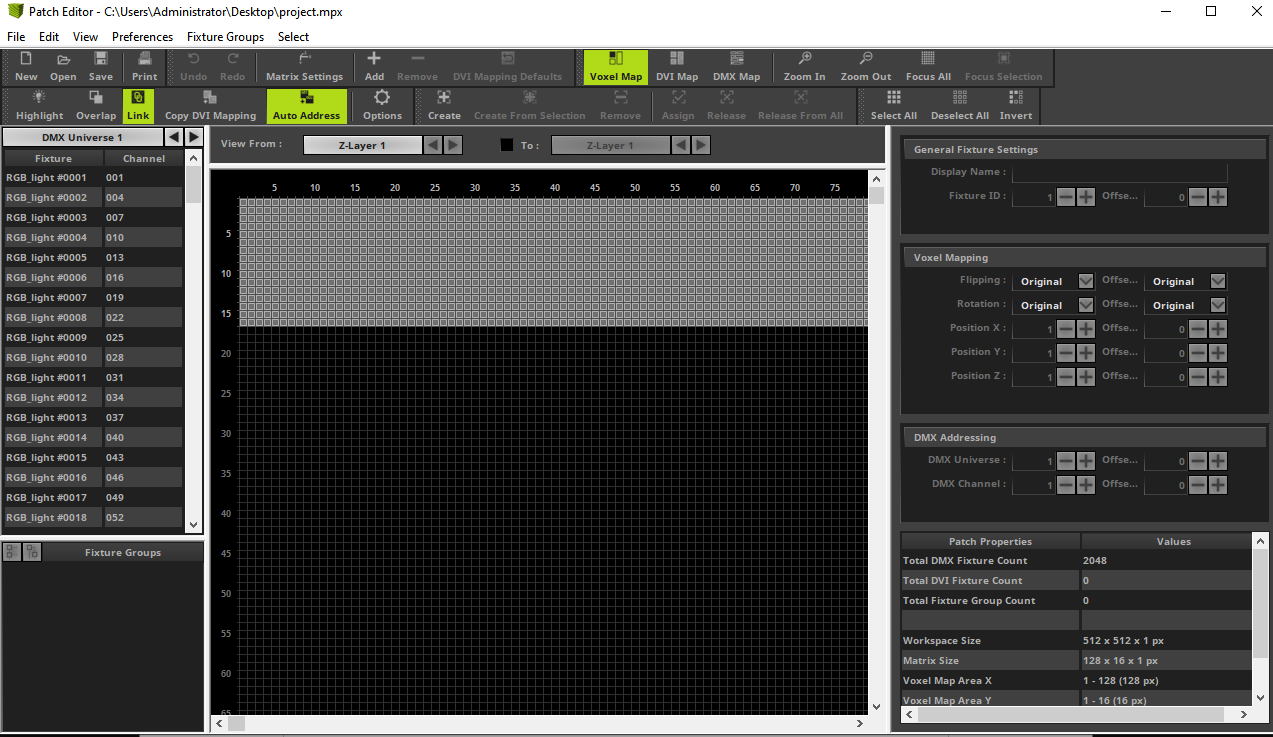Switch to DMX Map view
1273x737 pixels.
(x=736, y=67)
